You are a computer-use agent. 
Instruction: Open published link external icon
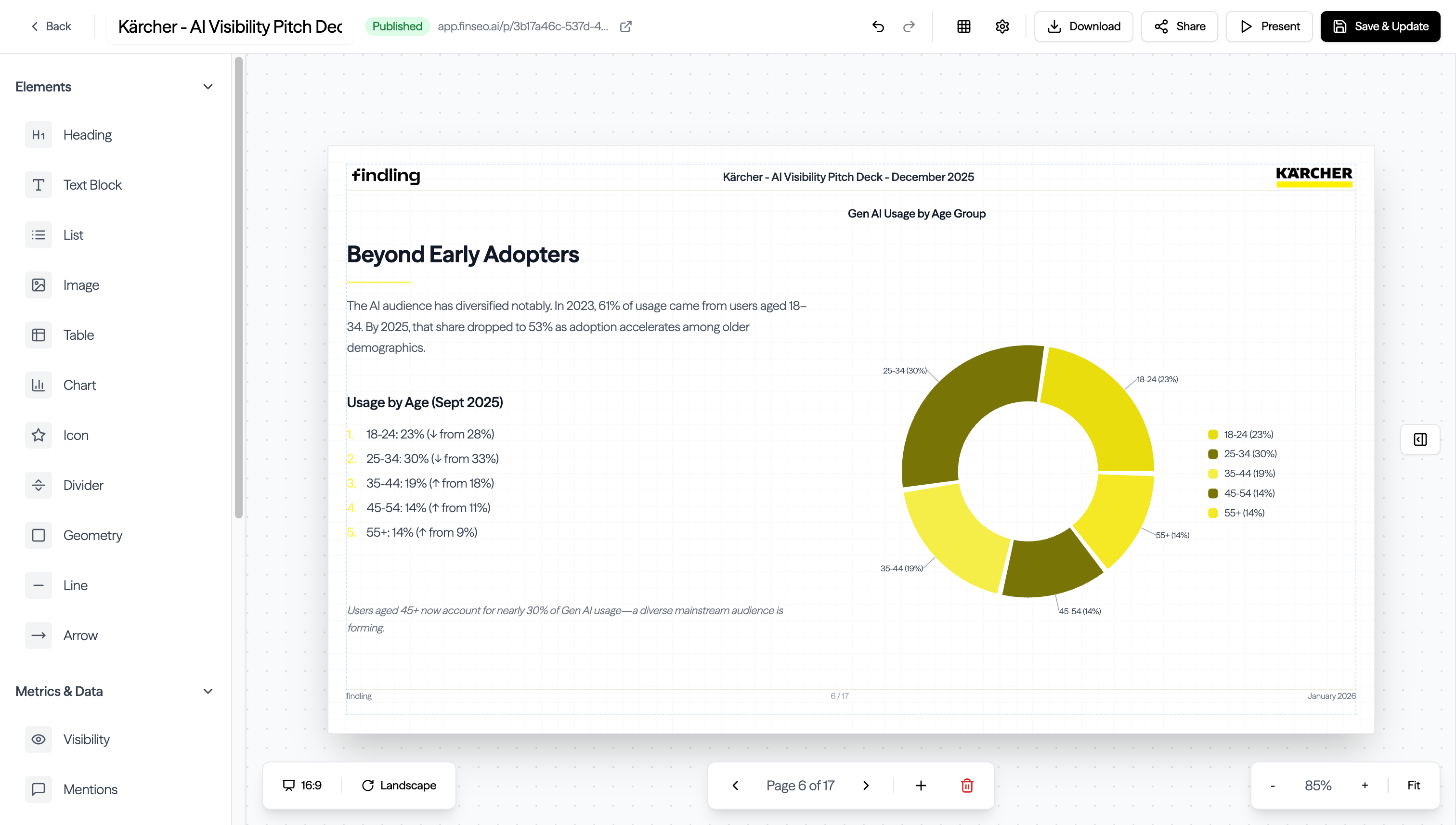click(x=626, y=26)
